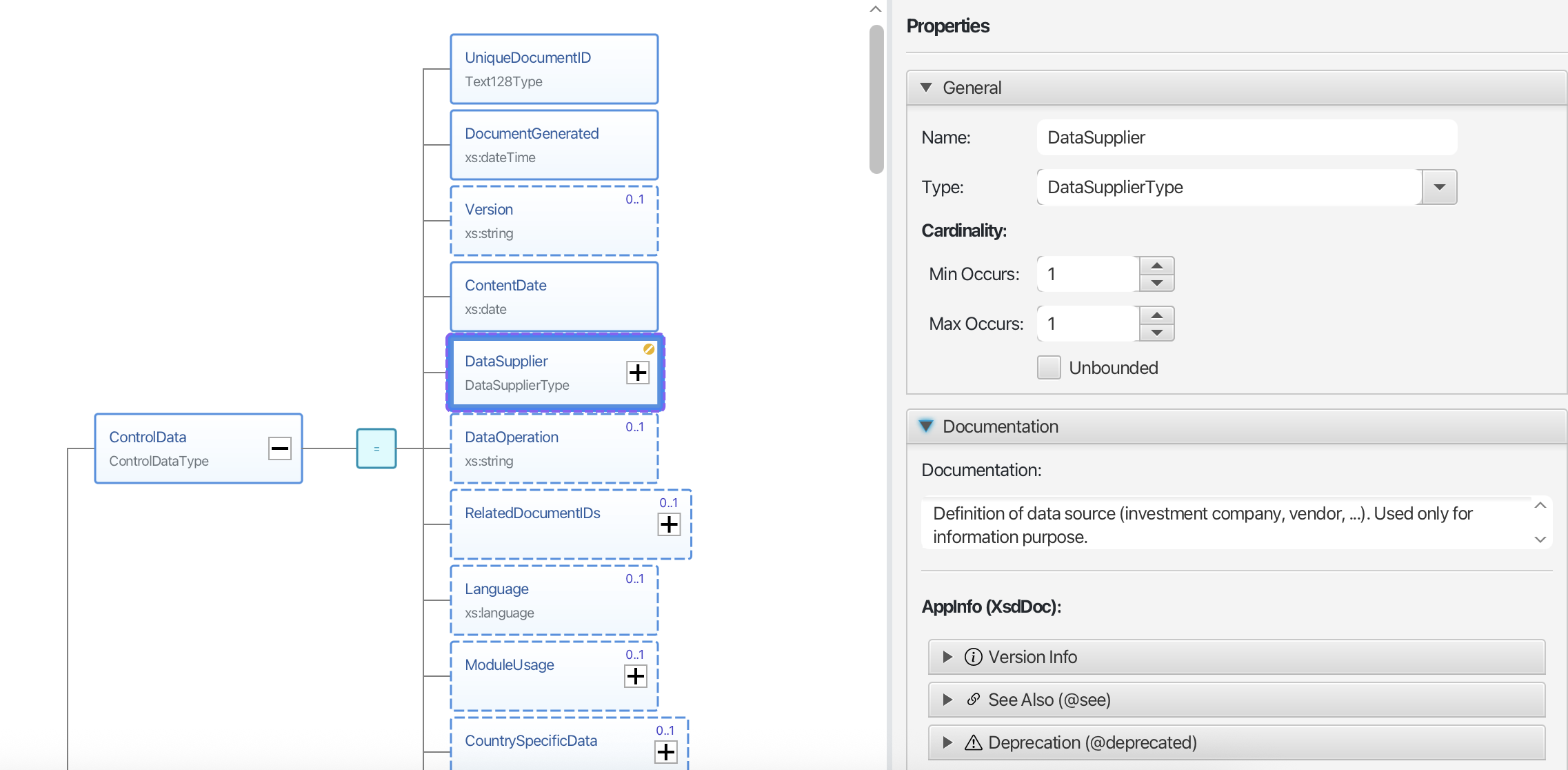Select the UniqueDocumentID element

click(554, 69)
